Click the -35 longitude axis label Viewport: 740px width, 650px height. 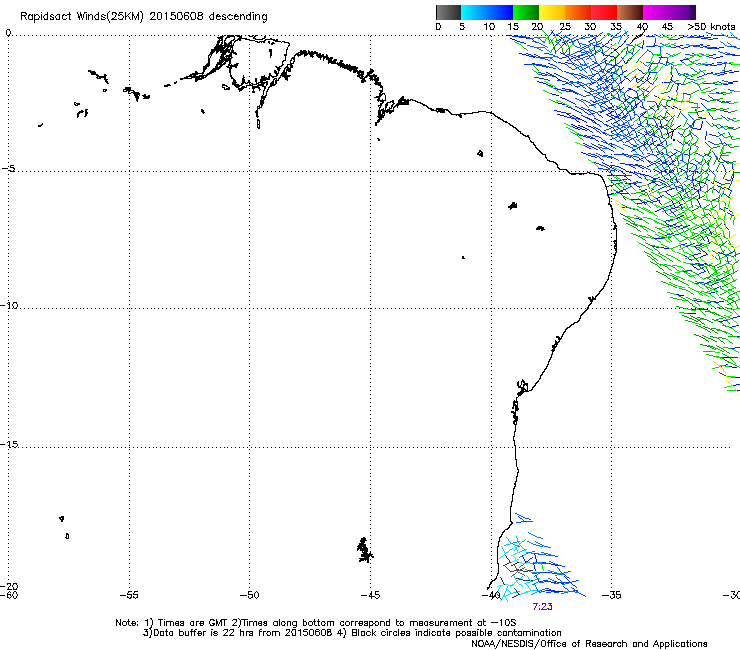[612, 595]
